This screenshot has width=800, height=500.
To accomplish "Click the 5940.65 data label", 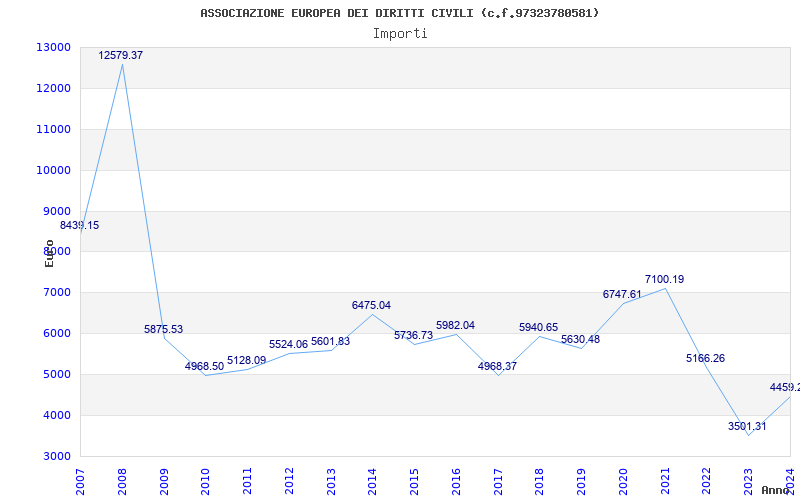I will (538, 328).
